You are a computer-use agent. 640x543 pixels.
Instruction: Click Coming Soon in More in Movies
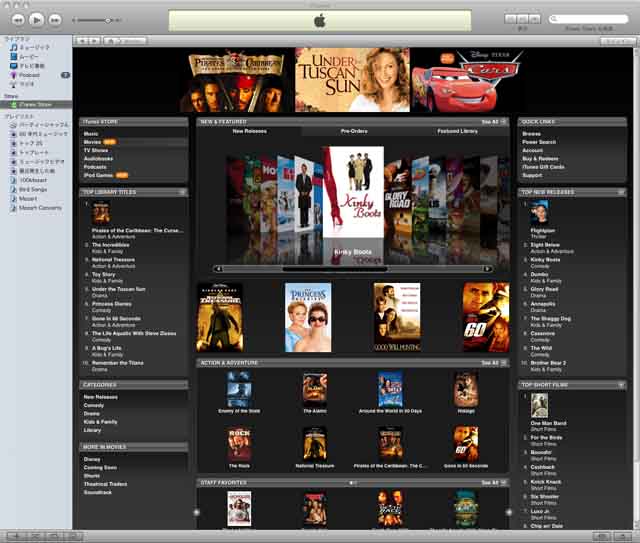tap(100, 467)
